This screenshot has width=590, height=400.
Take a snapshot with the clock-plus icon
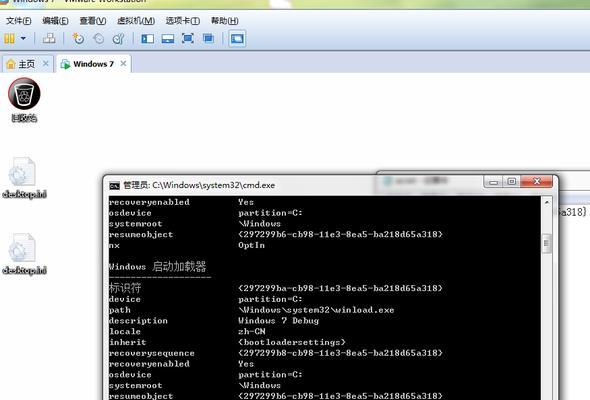click(78, 38)
